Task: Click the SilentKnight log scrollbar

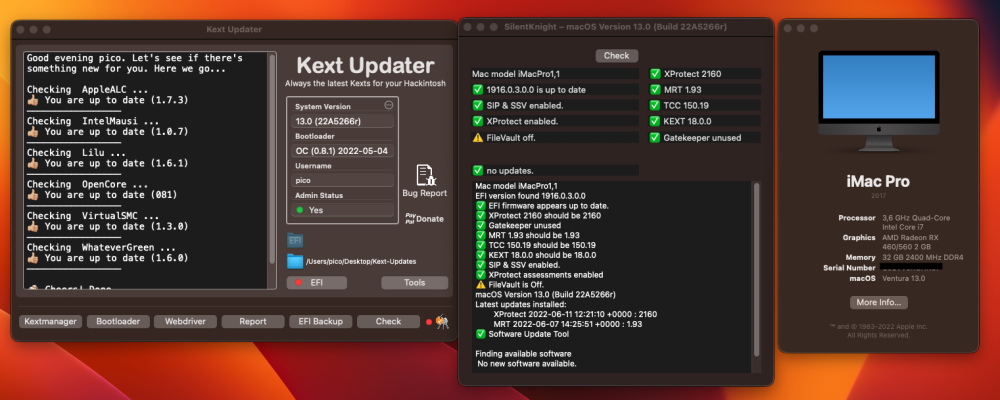Action: [756, 270]
